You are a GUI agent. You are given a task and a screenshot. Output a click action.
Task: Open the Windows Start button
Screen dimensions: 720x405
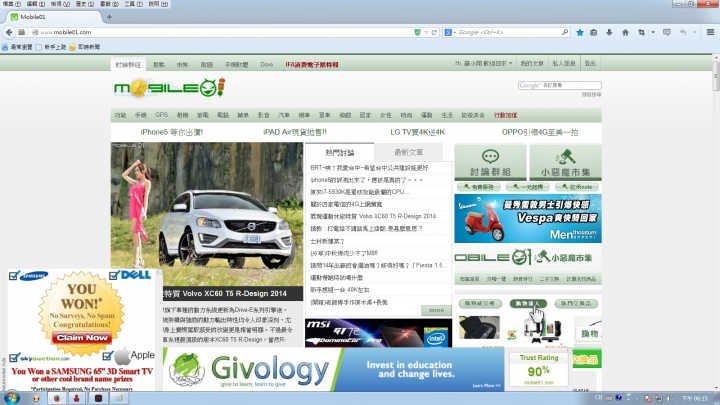[x=11, y=398]
